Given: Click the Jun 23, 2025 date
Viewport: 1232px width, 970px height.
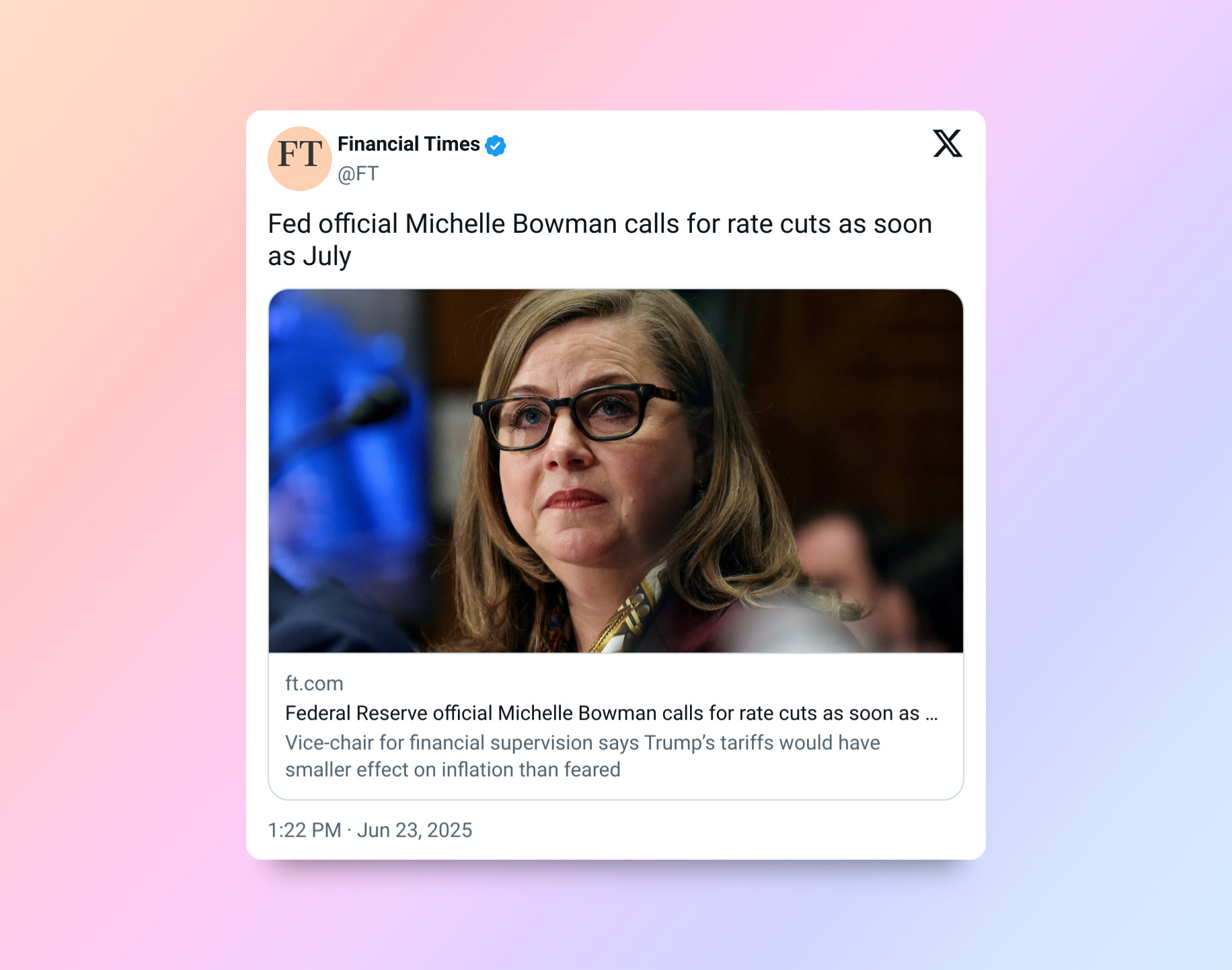Looking at the screenshot, I should click(x=414, y=830).
